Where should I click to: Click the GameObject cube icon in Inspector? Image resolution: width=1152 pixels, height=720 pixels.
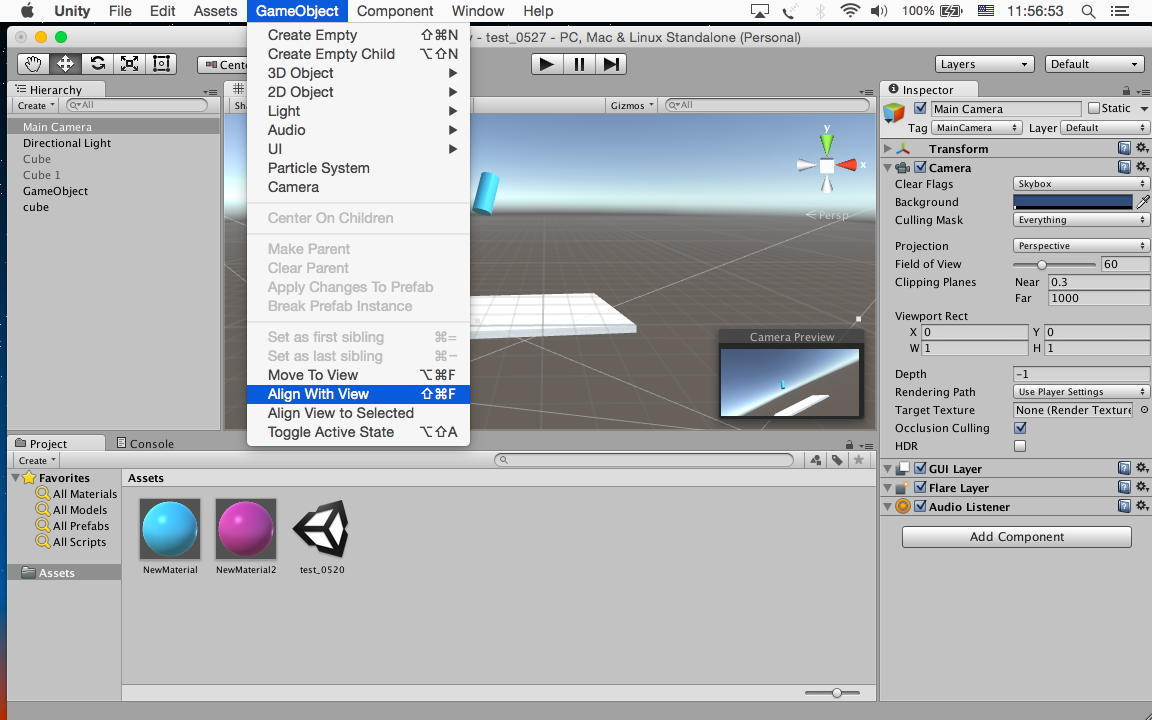[894, 112]
